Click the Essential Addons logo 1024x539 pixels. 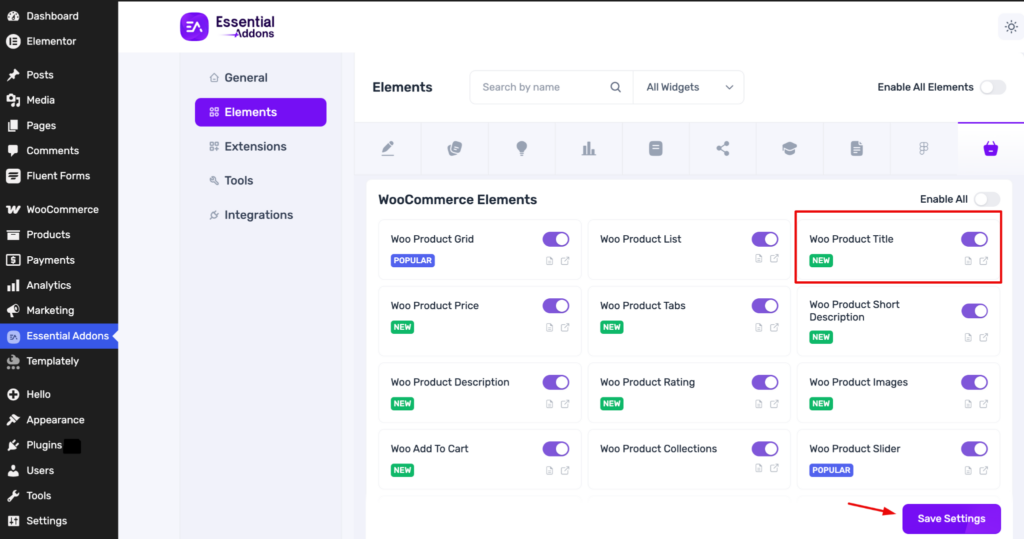(227, 27)
